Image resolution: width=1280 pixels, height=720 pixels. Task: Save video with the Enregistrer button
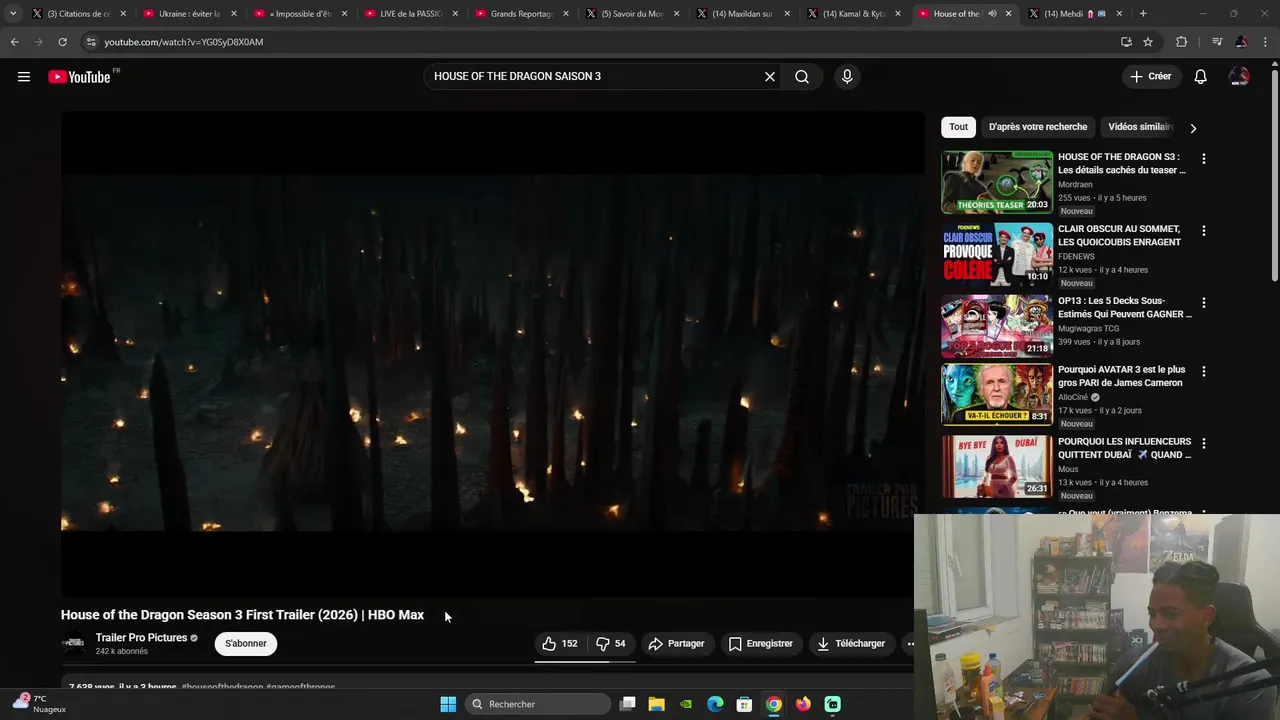pos(761,644)
